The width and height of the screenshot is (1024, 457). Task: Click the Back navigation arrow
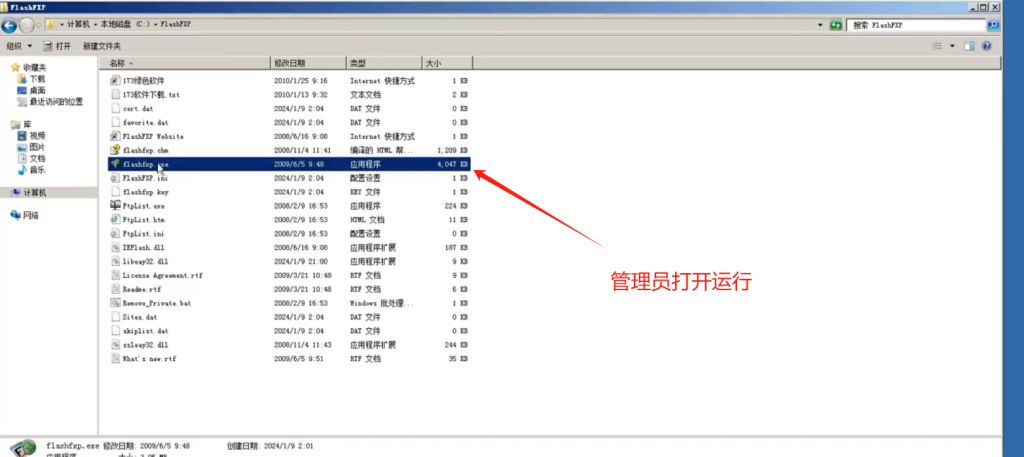click(x=9, y=26)
